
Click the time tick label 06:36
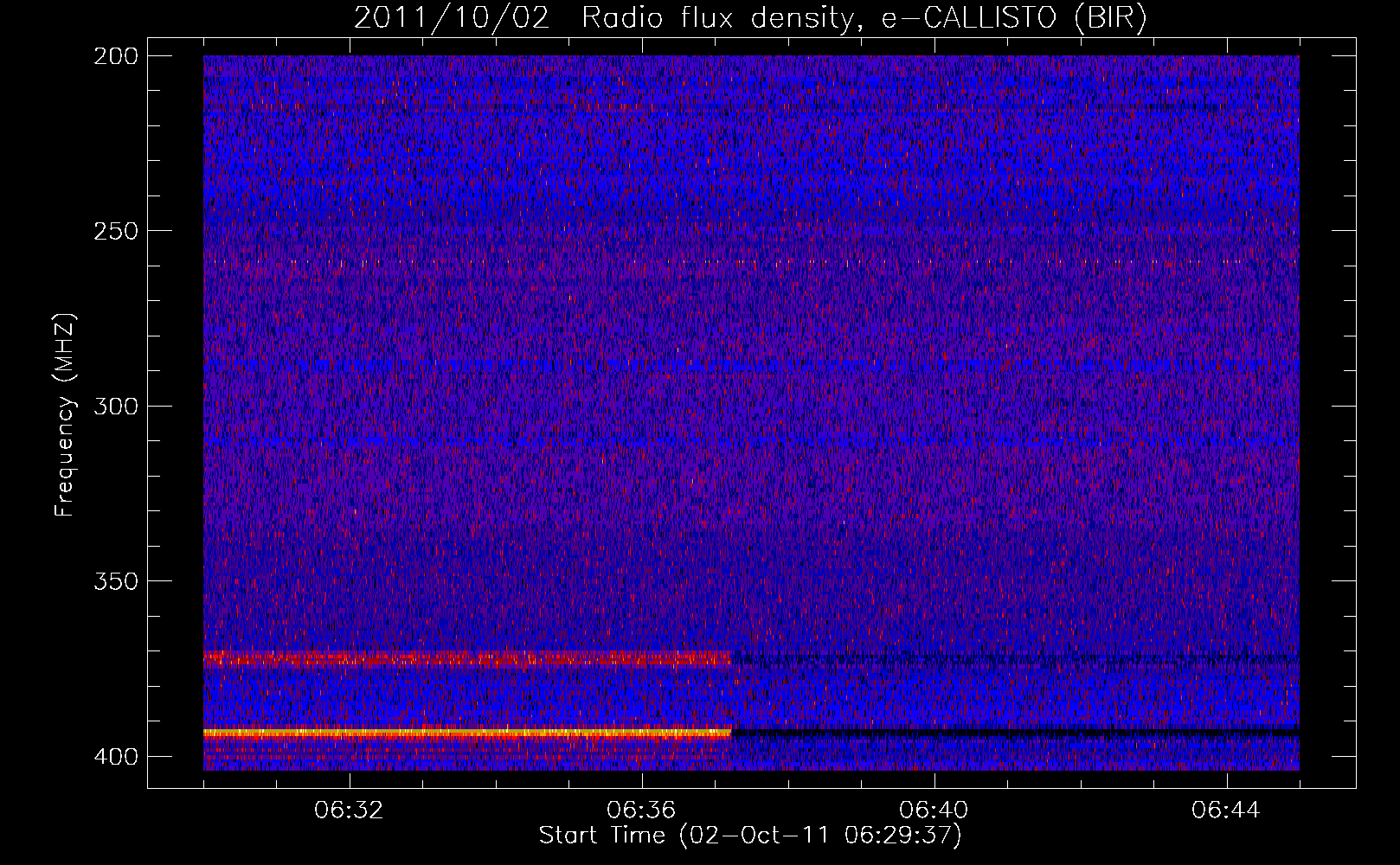642,811
